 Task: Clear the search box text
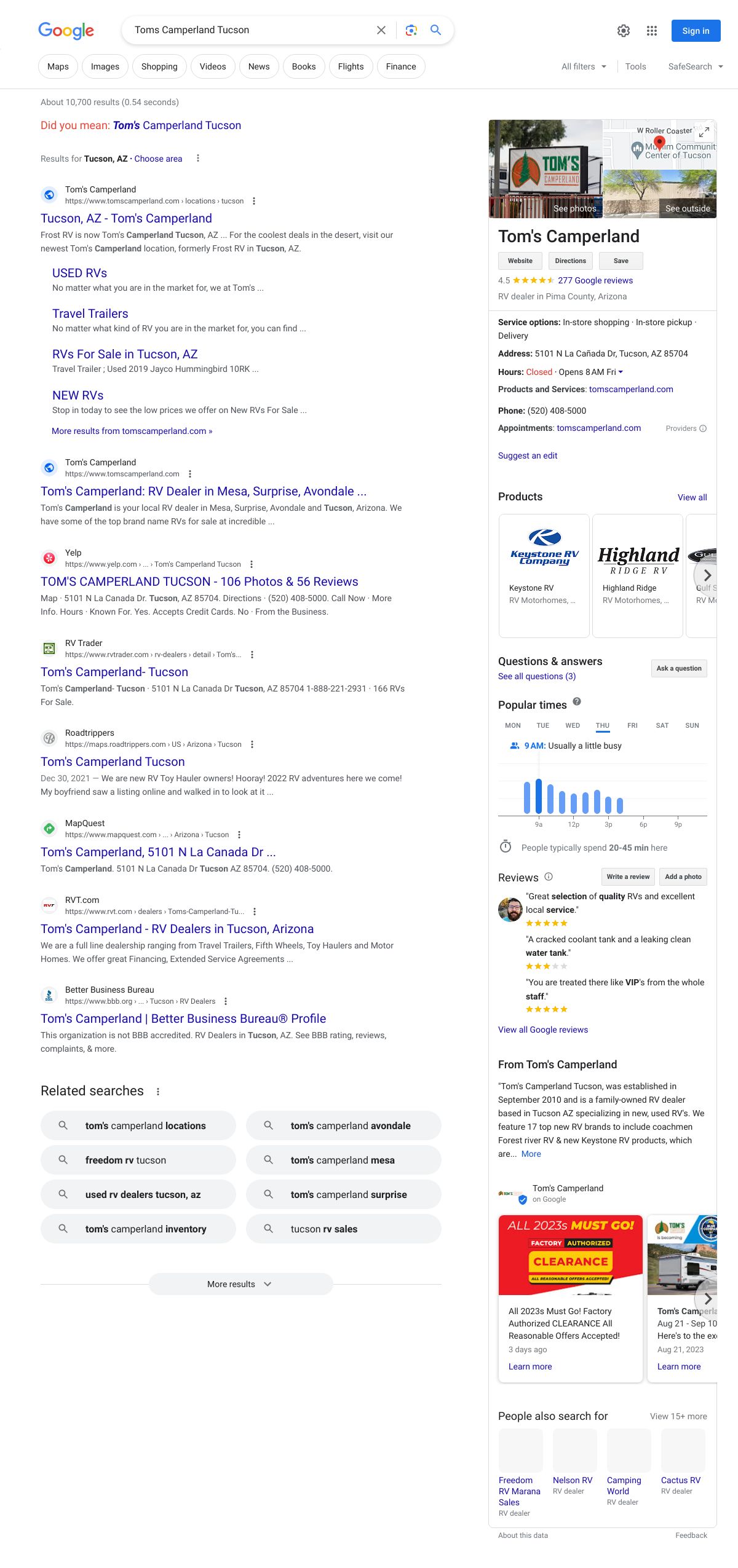[381, 30]
